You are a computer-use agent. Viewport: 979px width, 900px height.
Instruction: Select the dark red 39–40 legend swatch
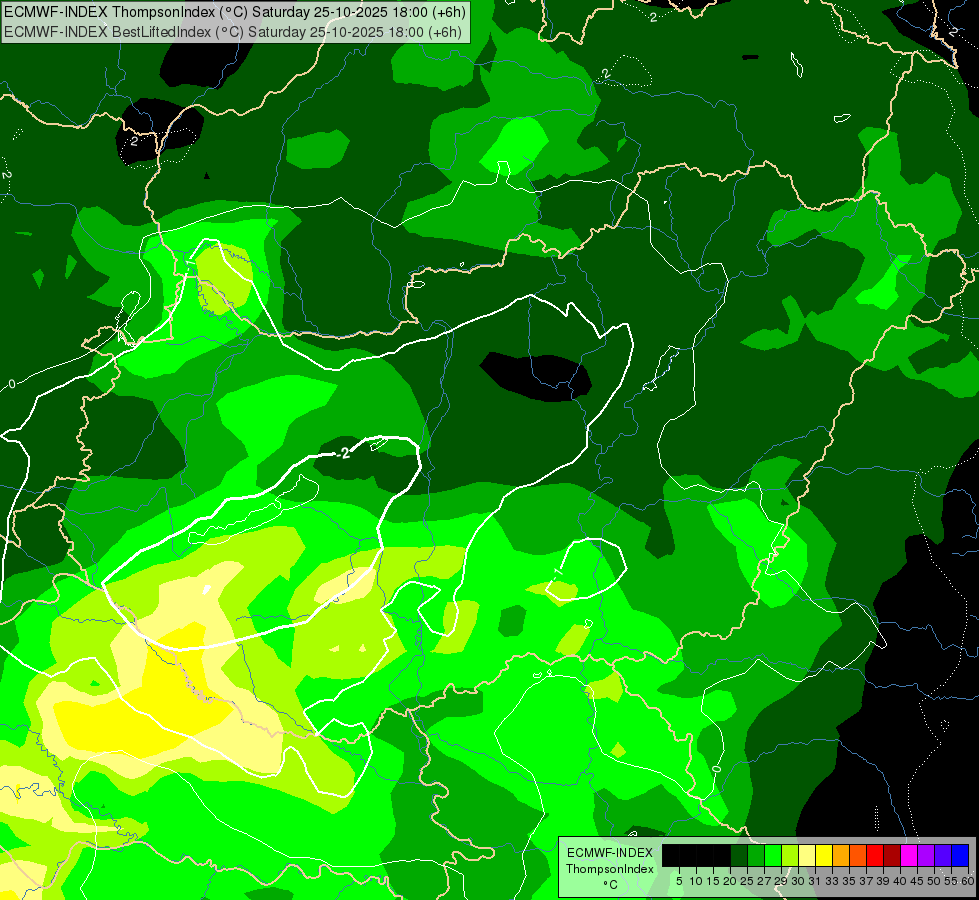point(892,855)
